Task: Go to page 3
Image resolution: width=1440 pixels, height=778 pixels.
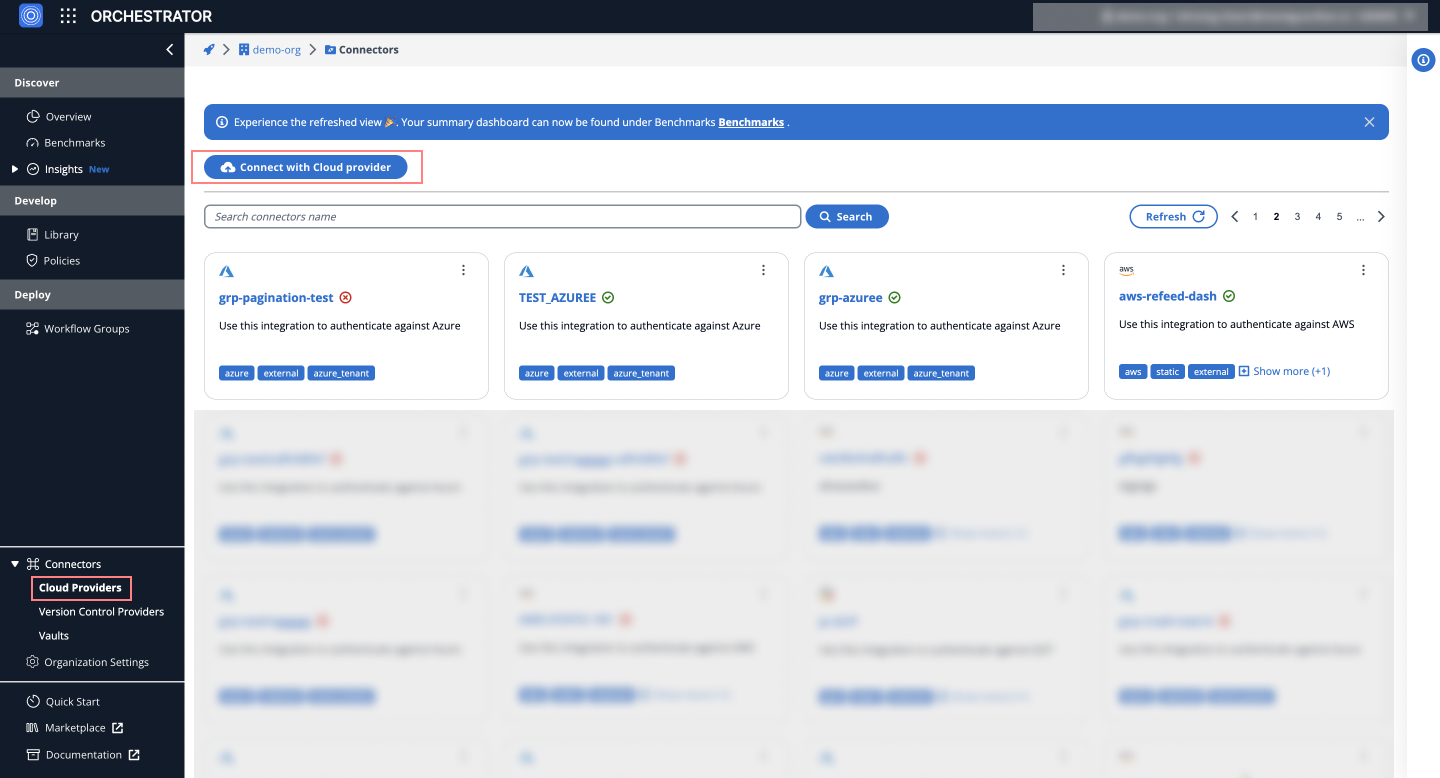Action: pyautogui.click(x=1298, y=217)
